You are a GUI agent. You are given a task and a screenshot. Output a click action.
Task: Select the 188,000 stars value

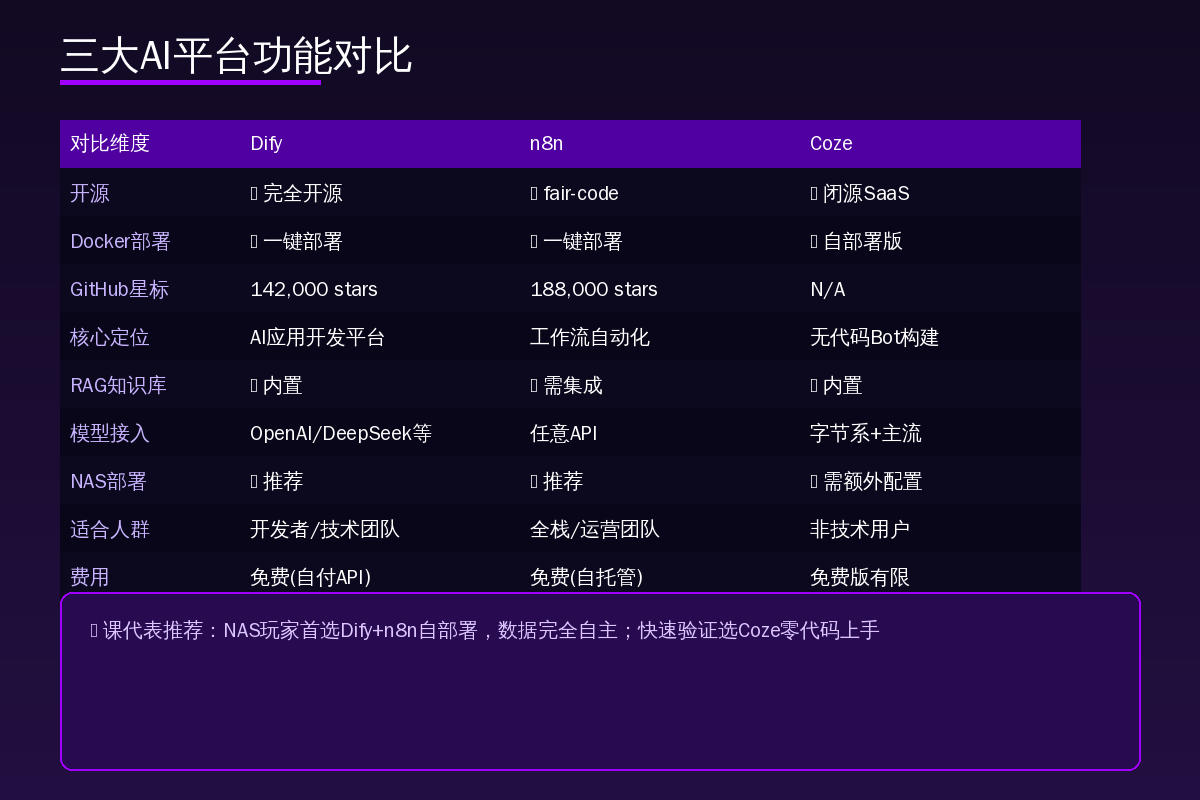594,289
